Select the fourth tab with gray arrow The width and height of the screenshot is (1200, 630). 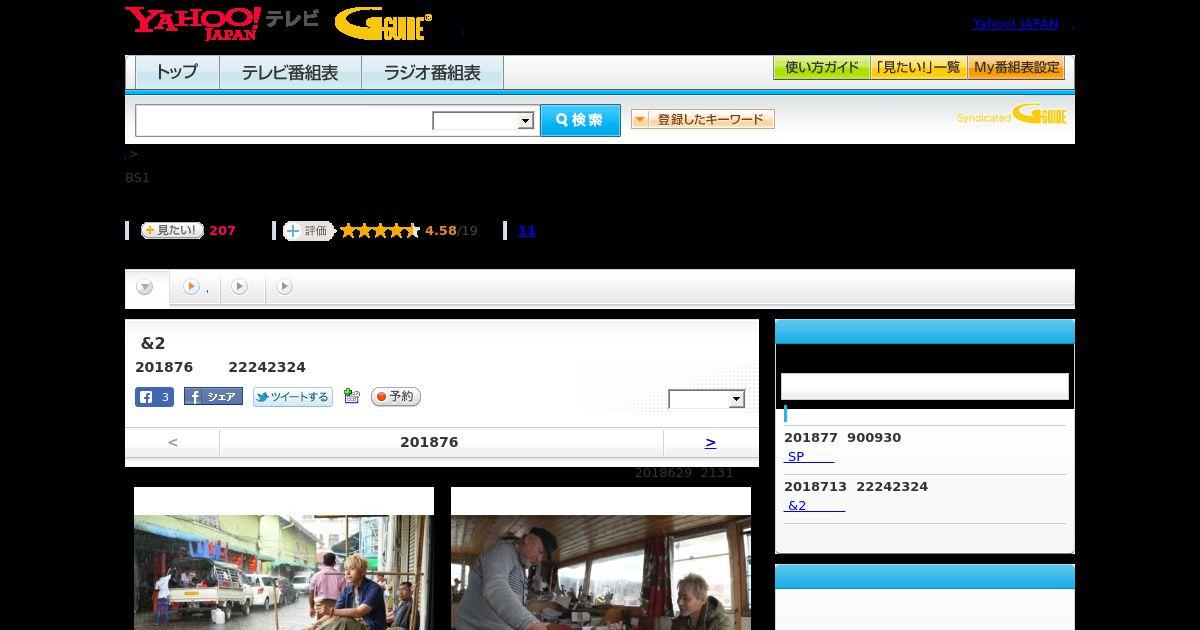[x=285, y=287]
